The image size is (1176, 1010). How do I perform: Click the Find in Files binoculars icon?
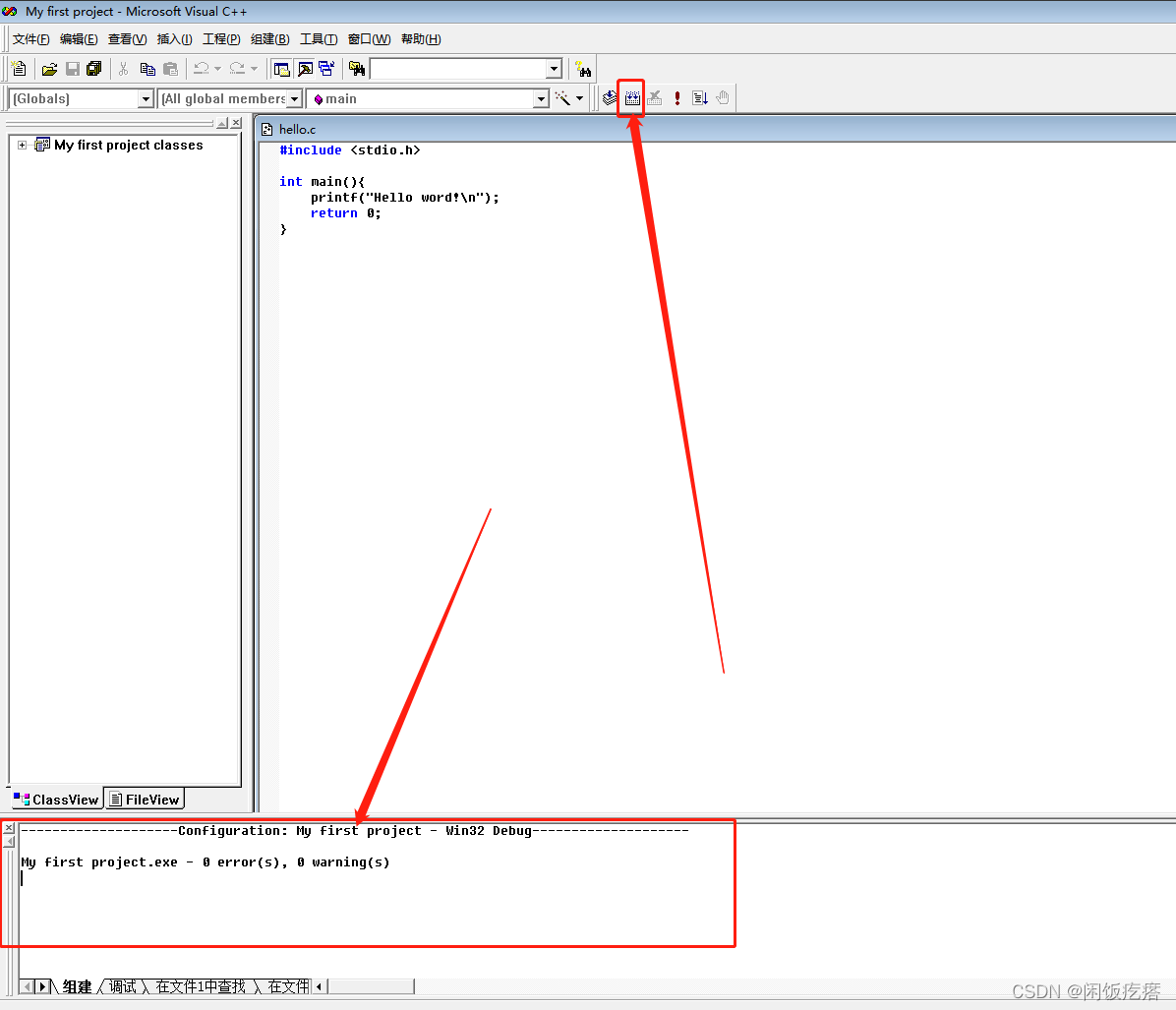click(357, 69)
